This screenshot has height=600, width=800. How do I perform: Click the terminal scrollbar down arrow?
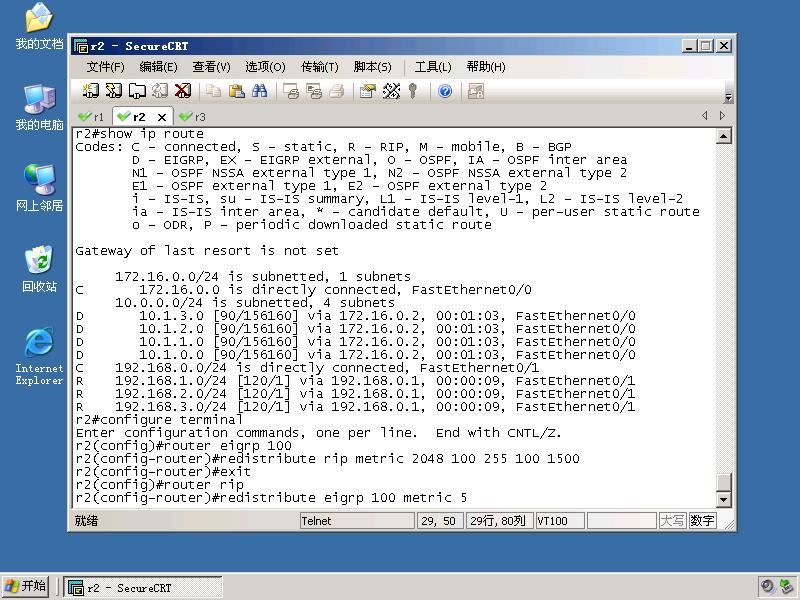tap(723, 499)
